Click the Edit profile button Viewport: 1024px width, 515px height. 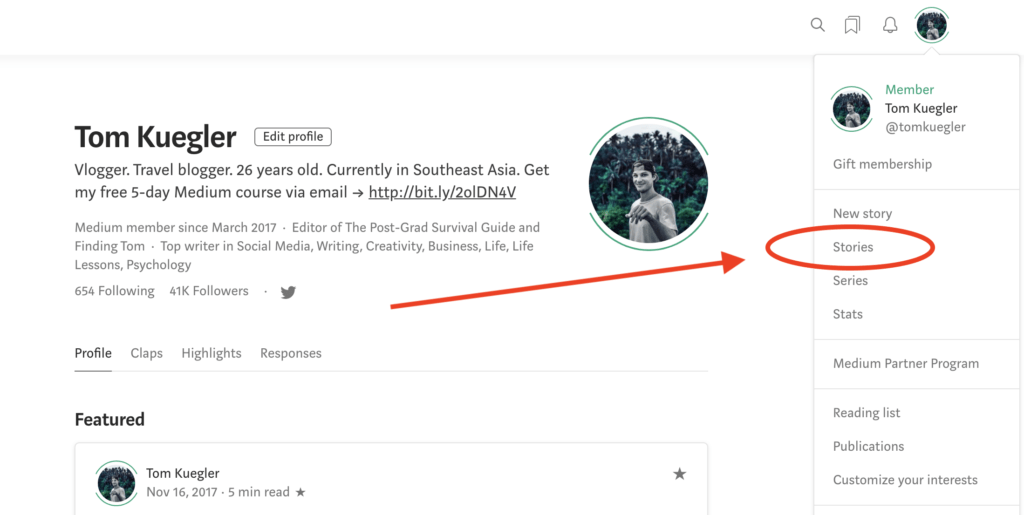click(x=293, y=136)
